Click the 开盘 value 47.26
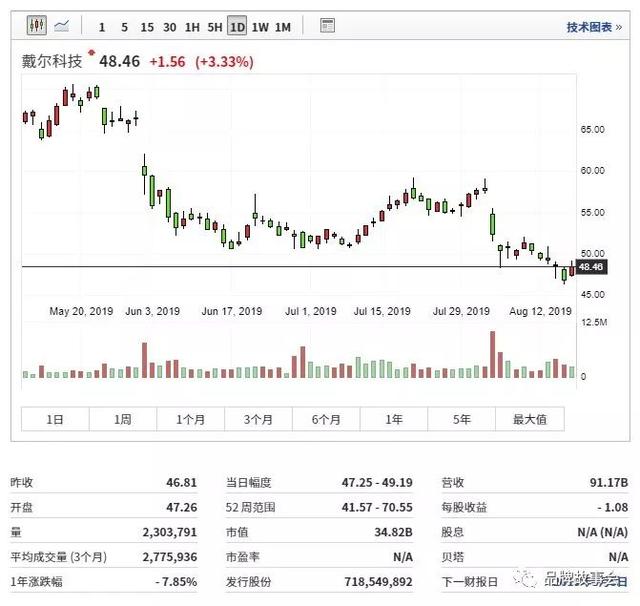 pyautogui.click(x=182, y=507)
